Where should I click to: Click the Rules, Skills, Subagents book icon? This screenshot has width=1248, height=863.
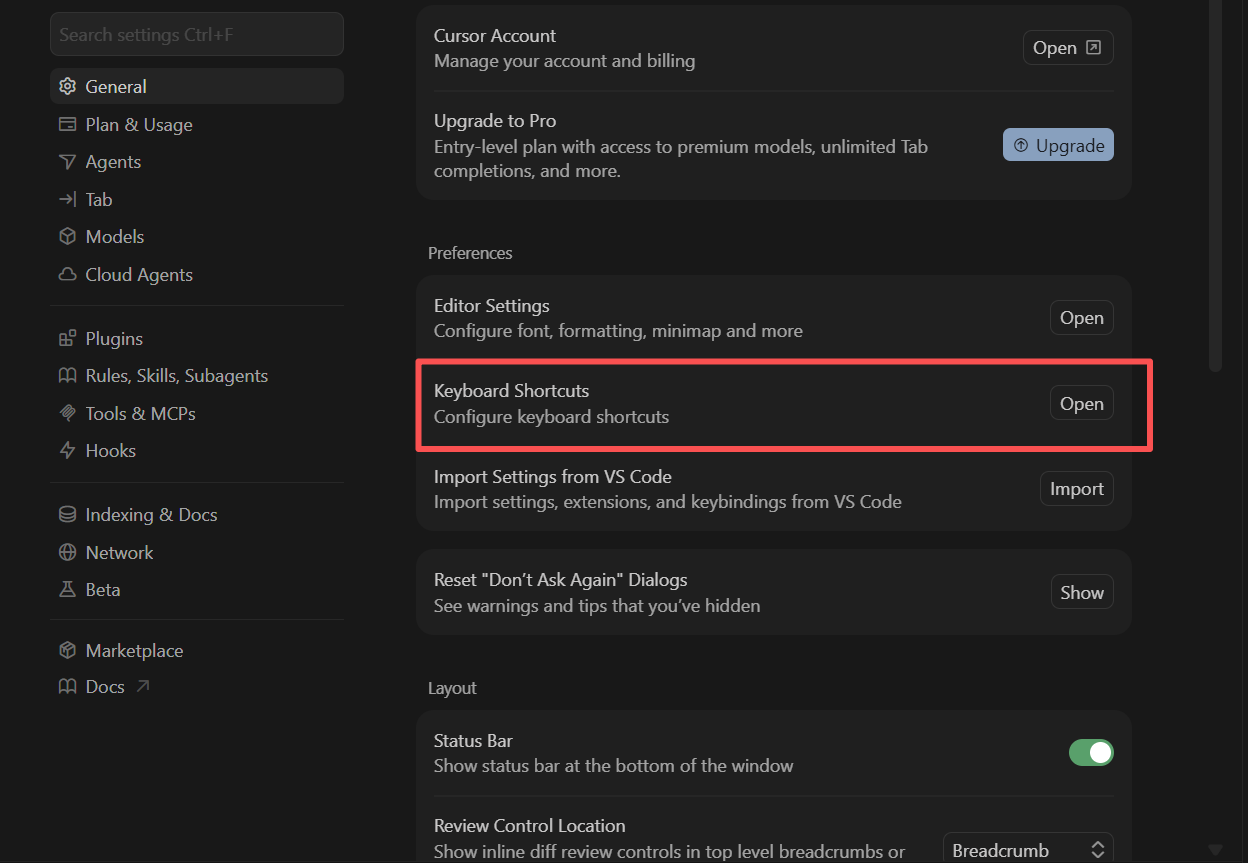[67, 376]
